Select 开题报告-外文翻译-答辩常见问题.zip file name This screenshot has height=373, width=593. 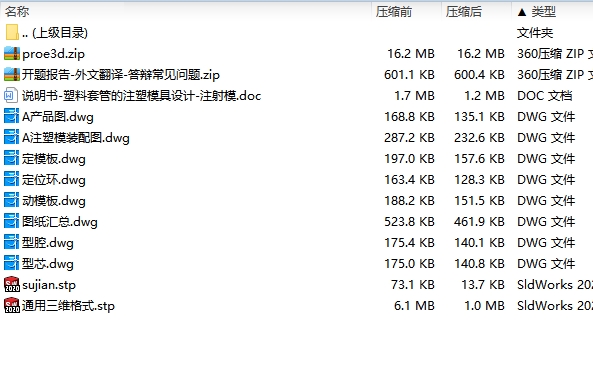(x=121, y=75)
